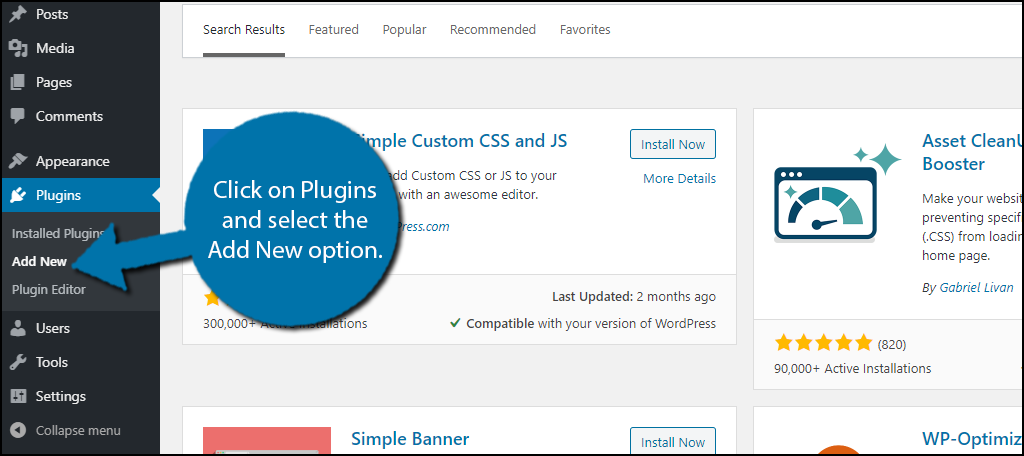Image resolution: width=1024 pixels, height=456 pixels.
Task: Open Plugin Editor submenu item
Action: (48, 289)
